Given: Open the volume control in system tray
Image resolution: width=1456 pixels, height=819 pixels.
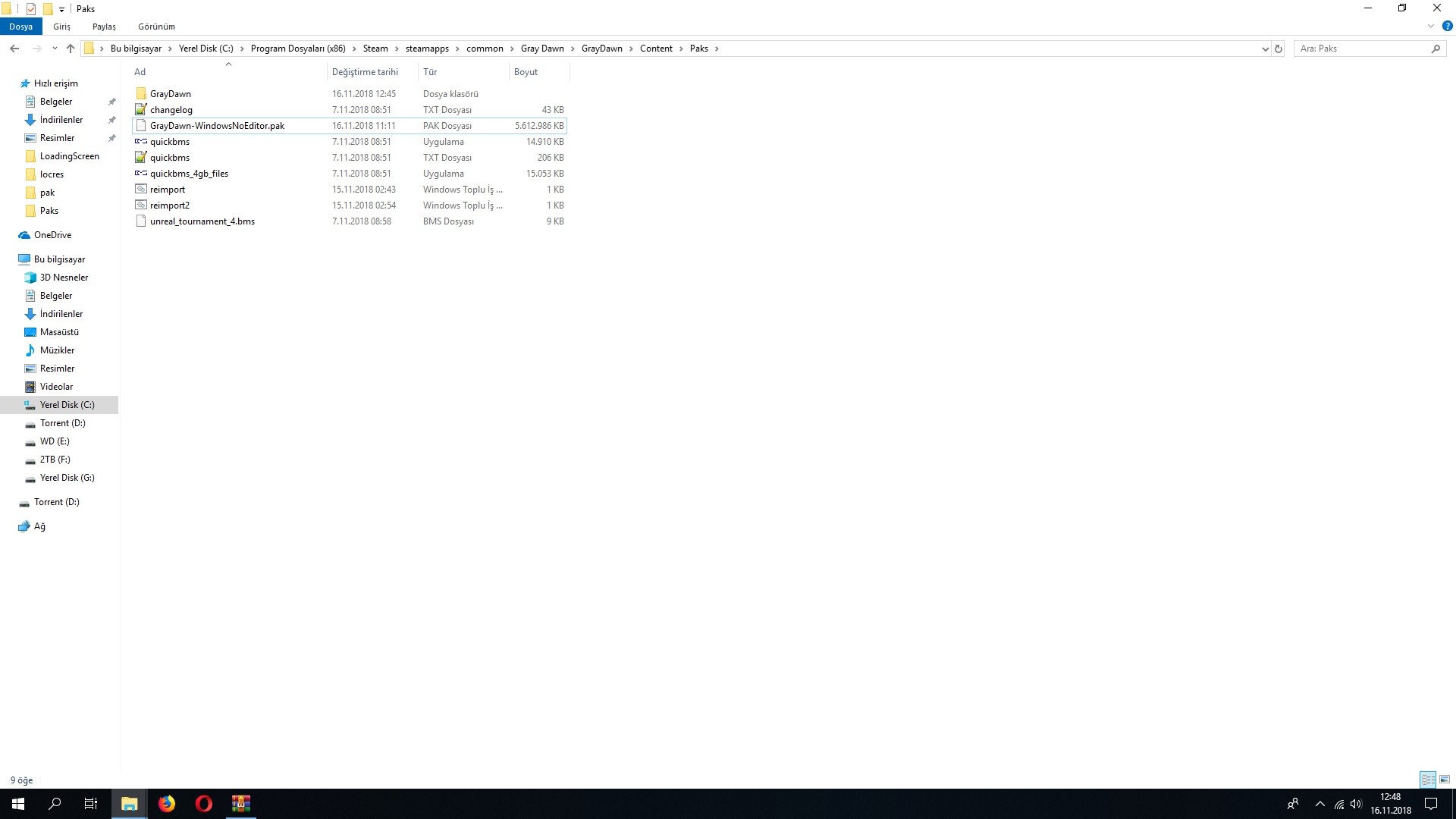Looking at the screenshot, I should click(1356, 804).
